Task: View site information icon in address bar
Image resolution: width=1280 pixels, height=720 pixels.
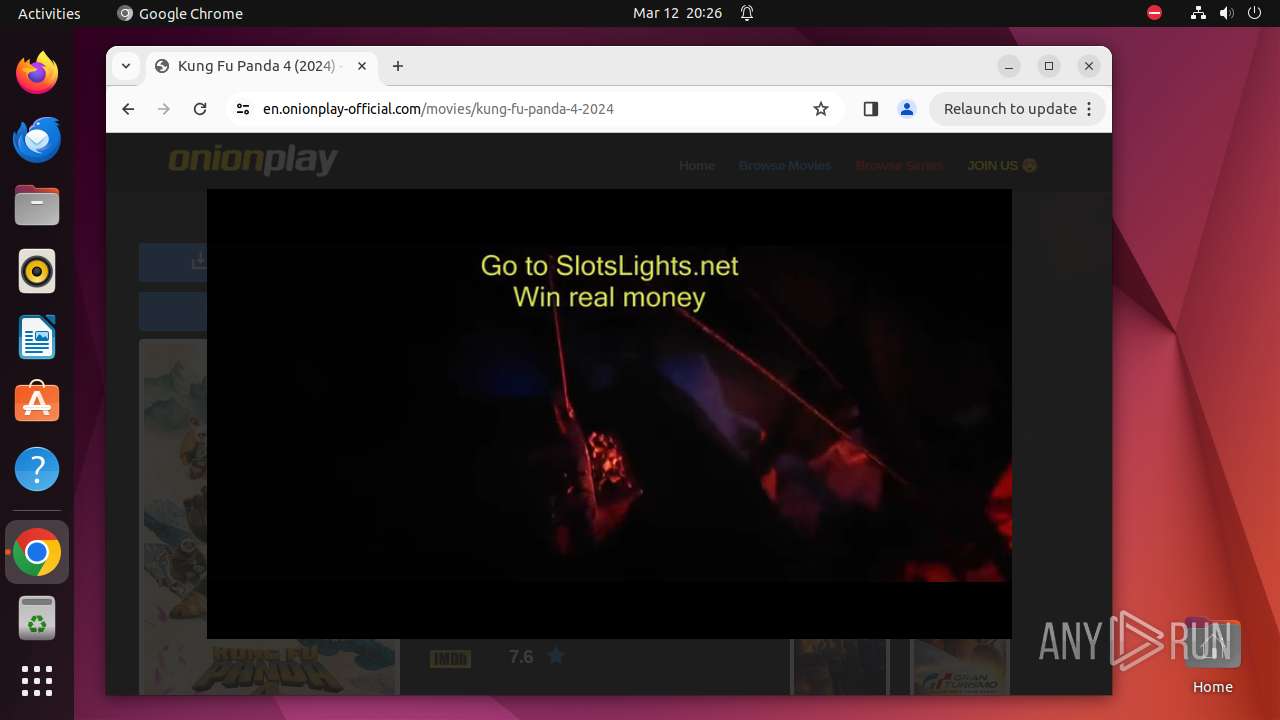Action: click(x=242, y=109)
